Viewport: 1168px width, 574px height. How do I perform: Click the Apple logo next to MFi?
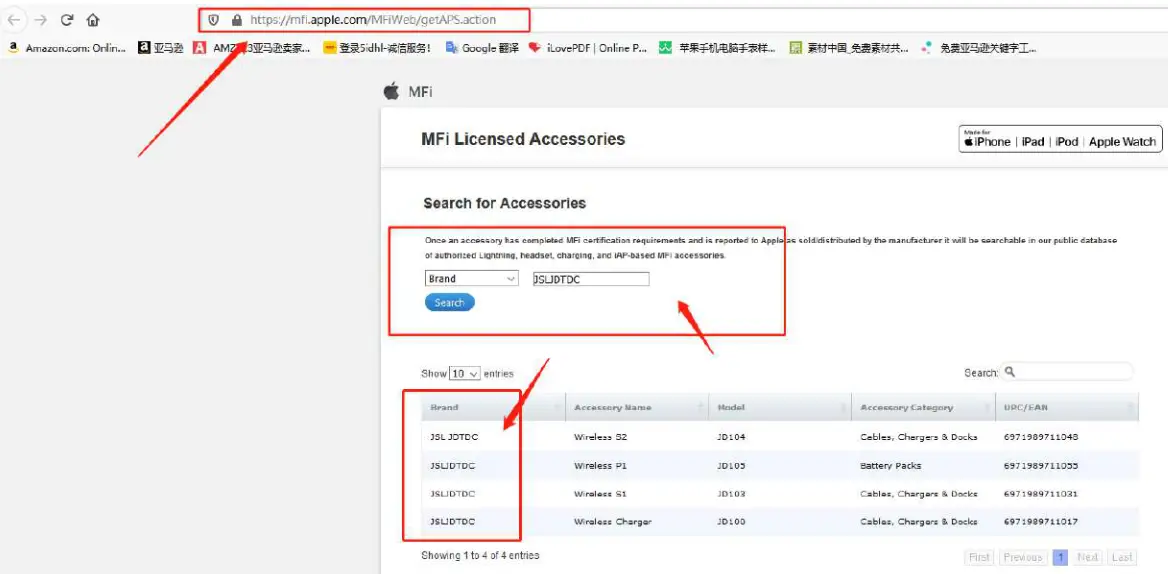coord(391,92)
